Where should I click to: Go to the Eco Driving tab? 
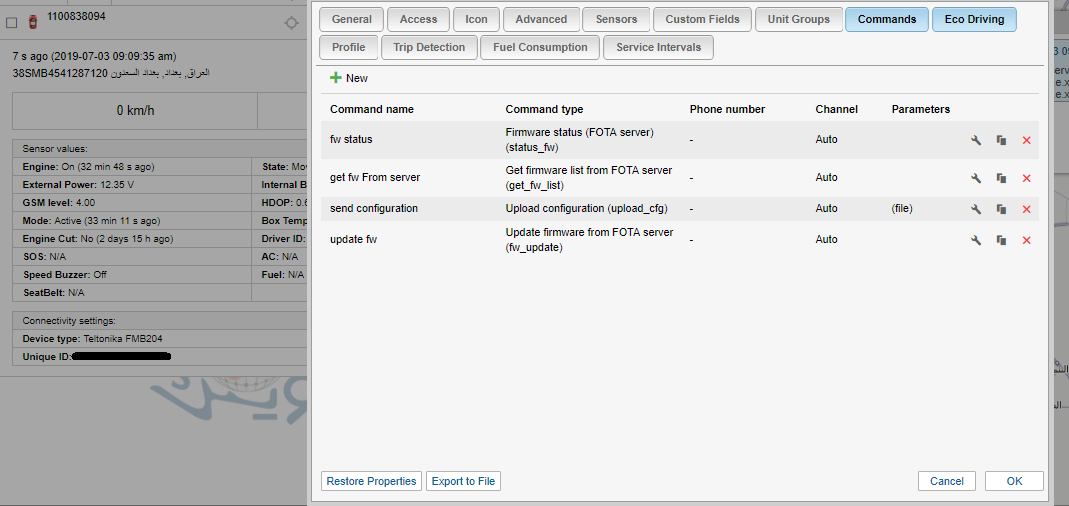(x=973, y=19)
